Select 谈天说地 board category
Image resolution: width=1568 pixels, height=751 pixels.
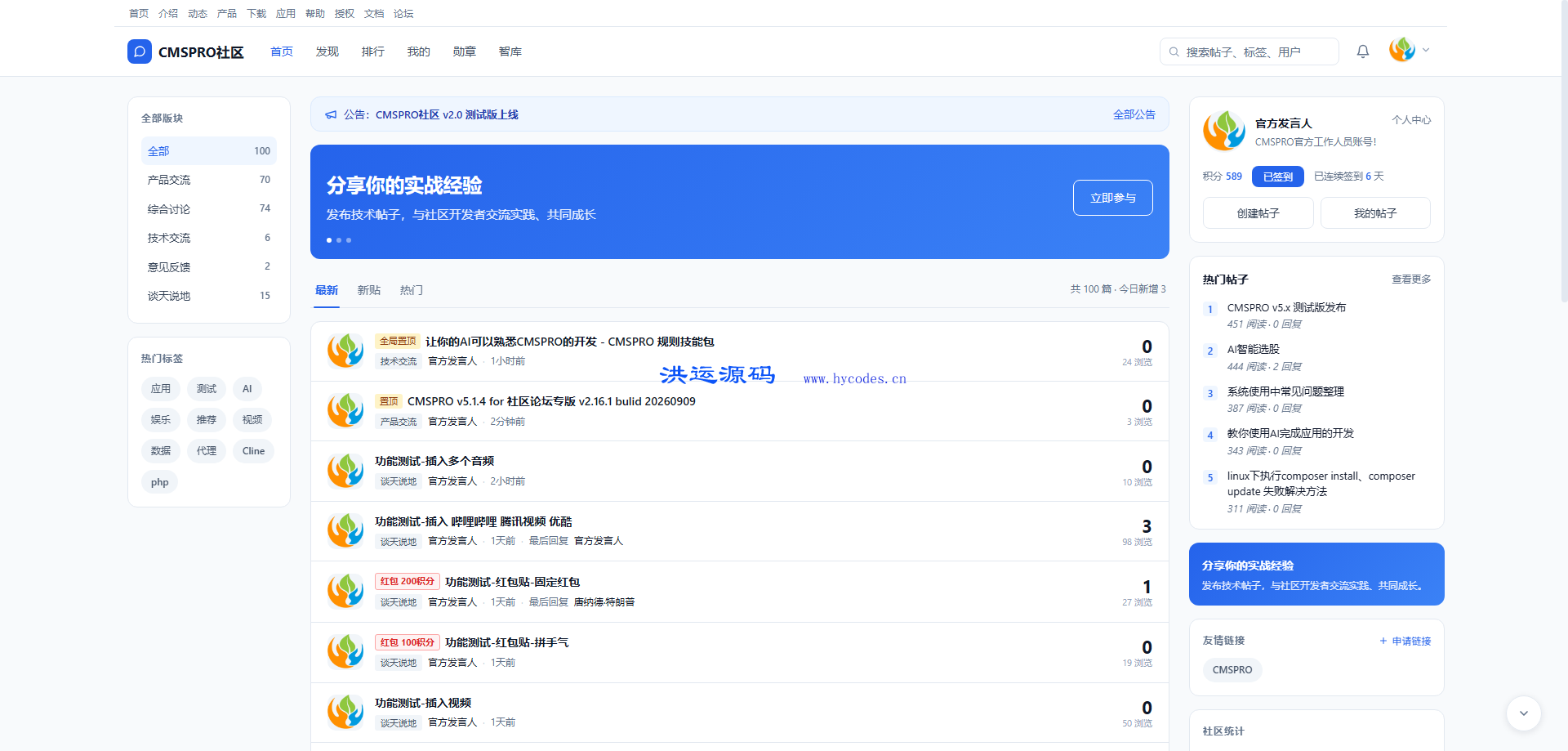(209, 296)
